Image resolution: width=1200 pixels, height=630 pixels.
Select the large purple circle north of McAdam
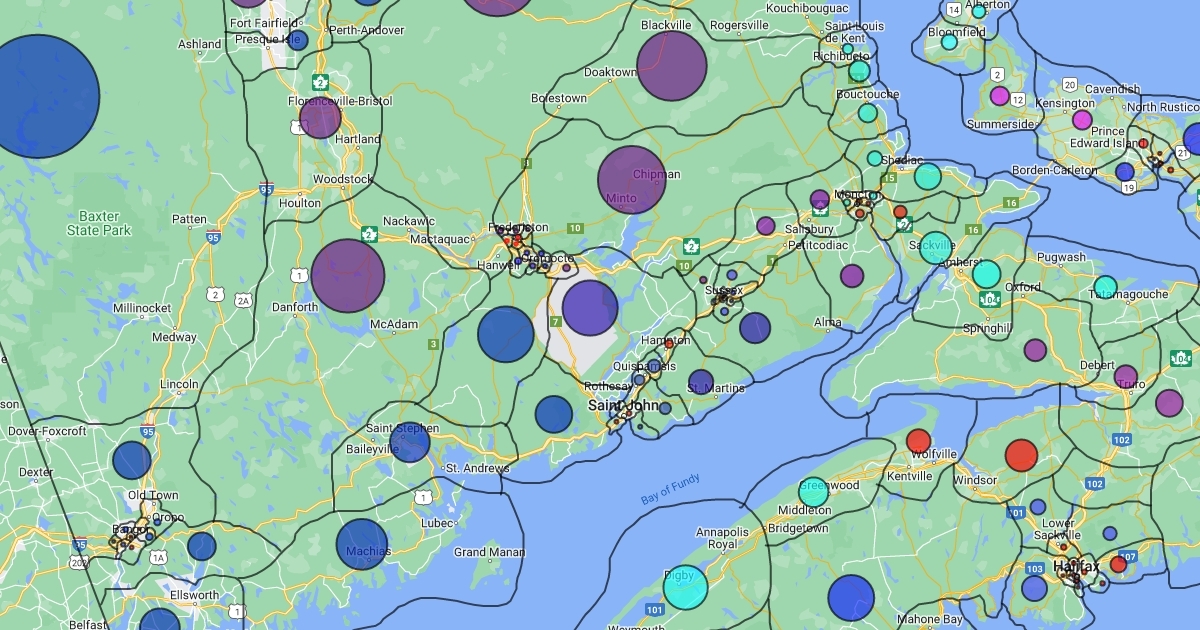pyautogui.click(x=348, y=276)
